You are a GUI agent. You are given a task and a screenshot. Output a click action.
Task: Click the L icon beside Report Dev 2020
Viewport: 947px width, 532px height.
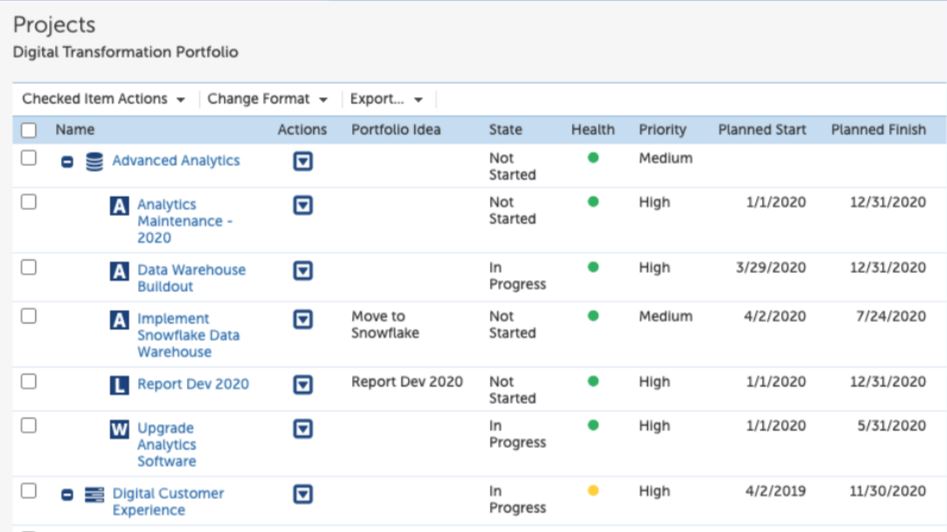120,385
